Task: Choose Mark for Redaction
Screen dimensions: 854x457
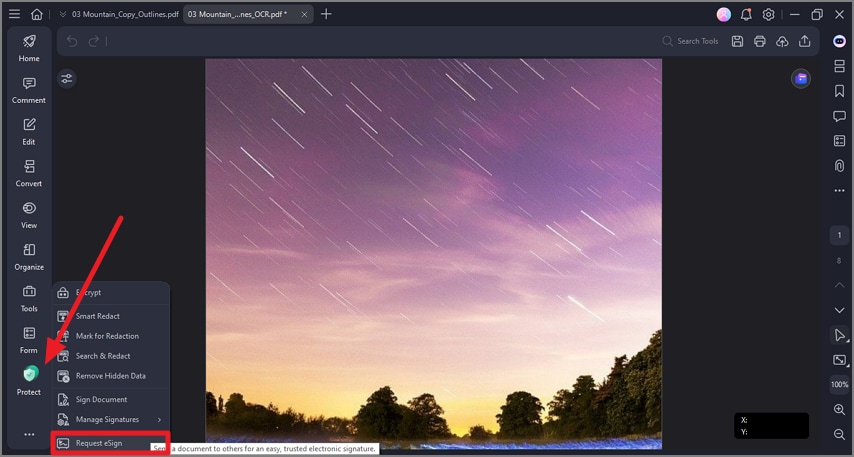Action: click(x=111, y=336)
